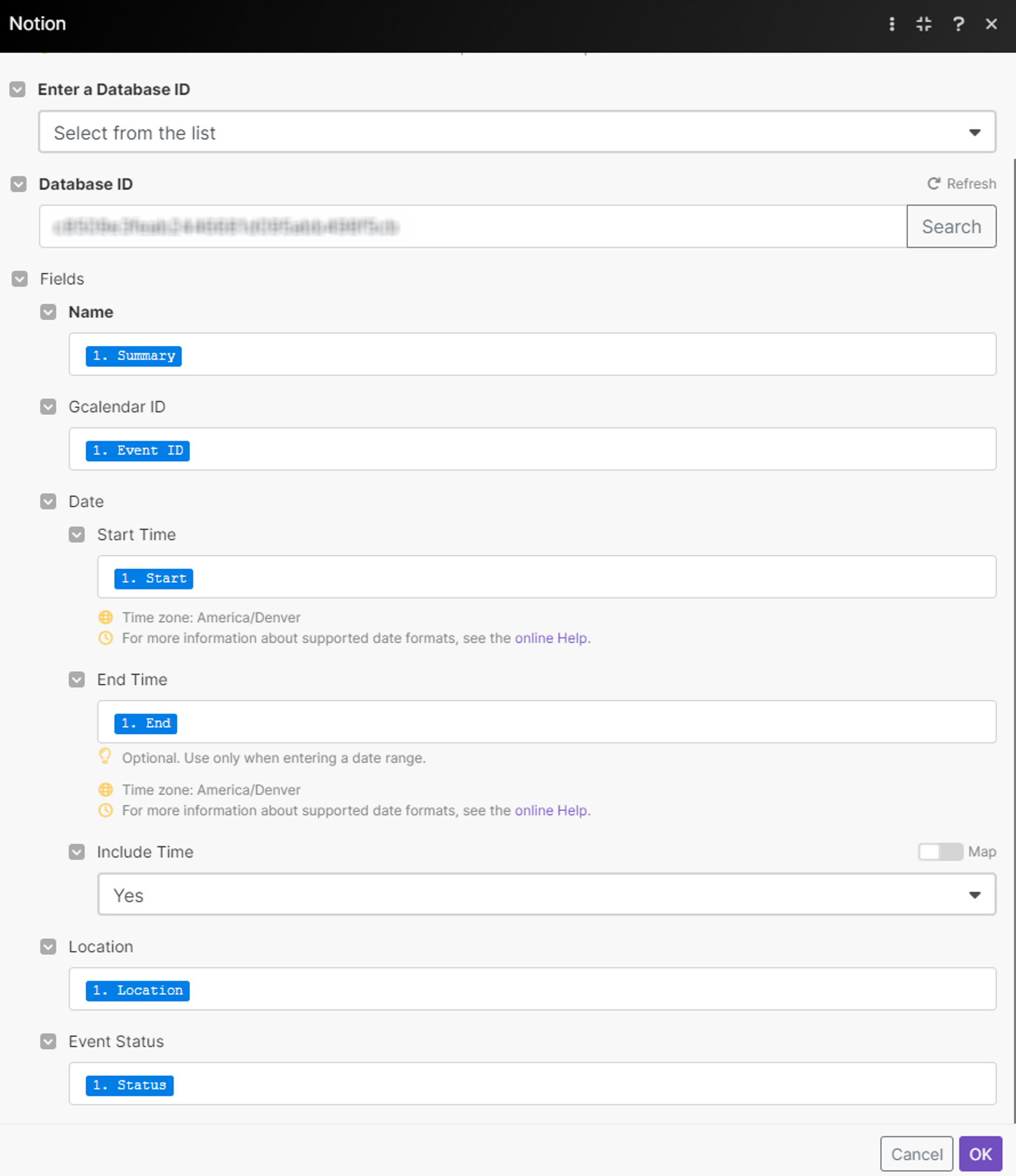1016x1176 pixels.
Task: Open the Include Time dropdown showing Yes
Action: tap(546, 895)
